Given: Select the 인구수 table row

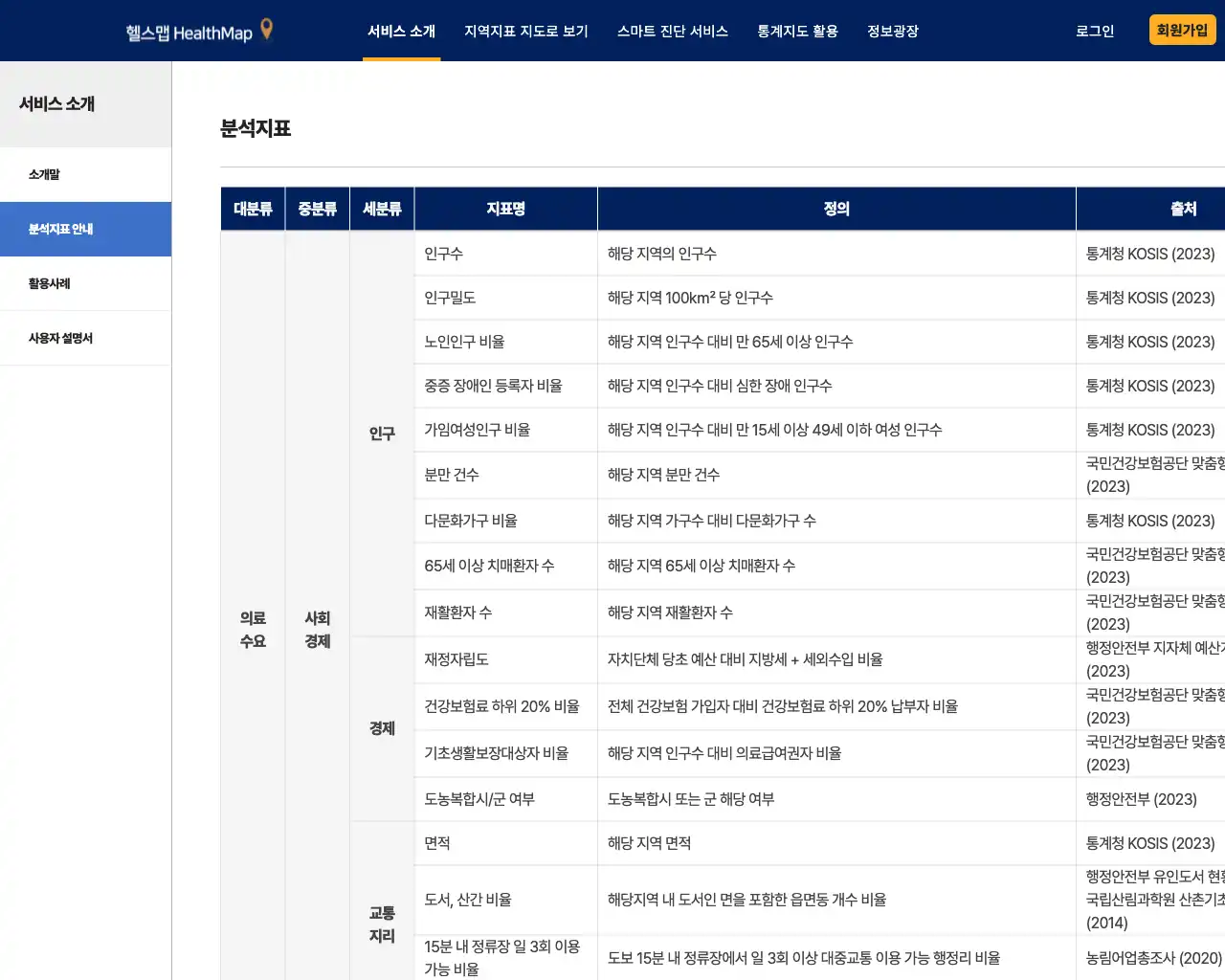Looking at the screenshot, I should click(505, 253).
